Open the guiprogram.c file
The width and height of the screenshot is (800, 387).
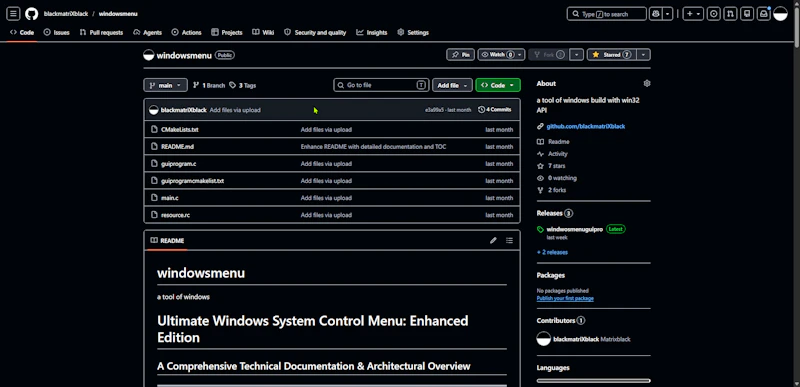point(179,164)
